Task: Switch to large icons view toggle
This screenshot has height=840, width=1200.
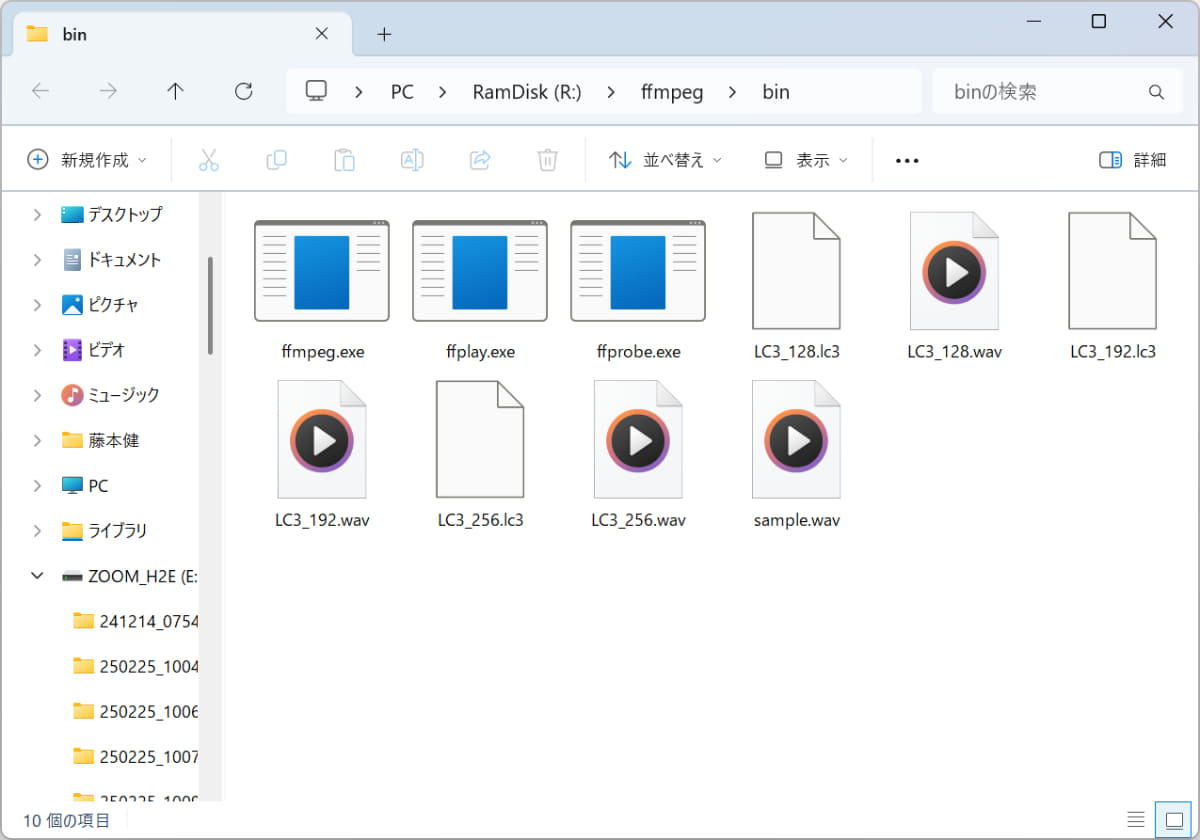Action: 1173,820
